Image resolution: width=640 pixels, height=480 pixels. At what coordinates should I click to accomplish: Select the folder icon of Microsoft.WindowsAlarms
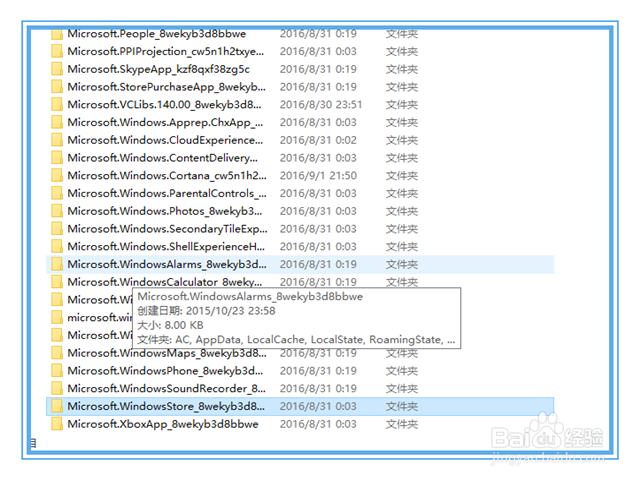pyautogui.click(x=57, y=264)
